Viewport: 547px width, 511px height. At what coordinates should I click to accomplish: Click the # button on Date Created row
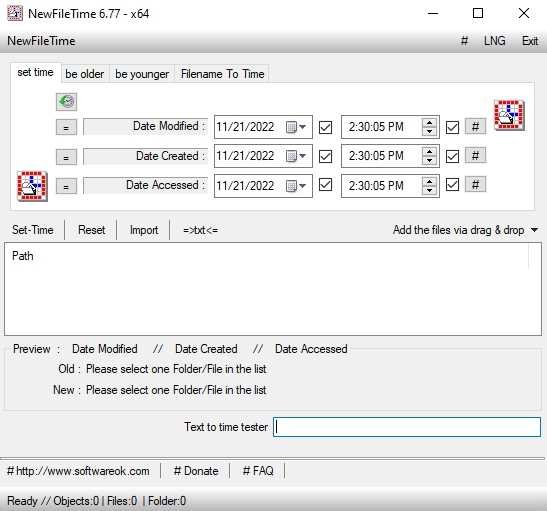point(475,156)
